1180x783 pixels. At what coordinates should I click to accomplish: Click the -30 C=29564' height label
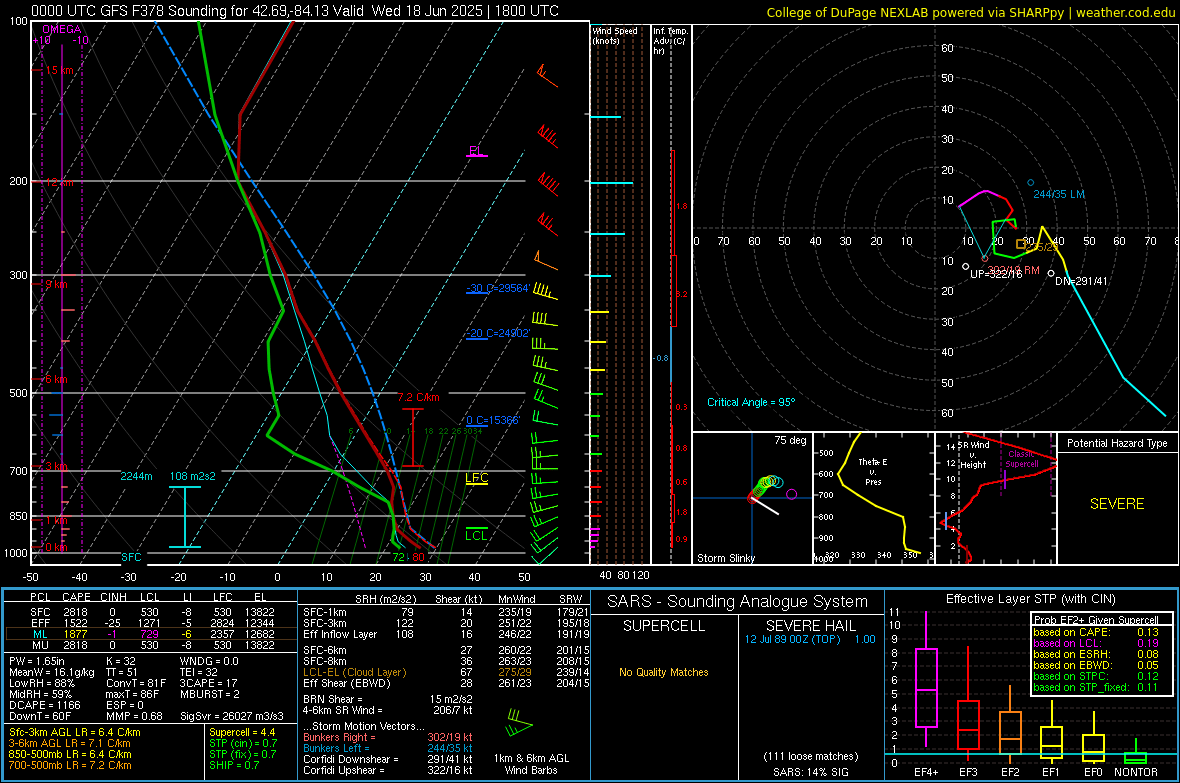pyautogui.click(x=498, y=288)
